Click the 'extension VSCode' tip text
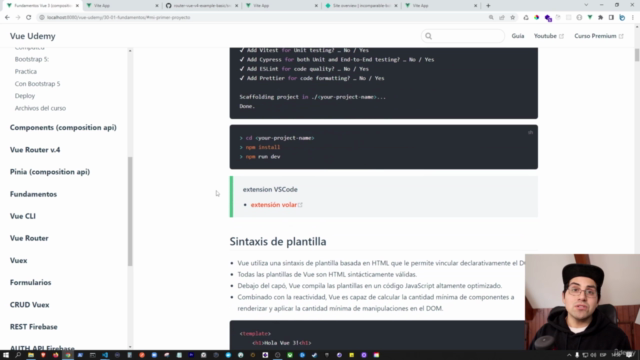640x360 pixels. point(270,189)
